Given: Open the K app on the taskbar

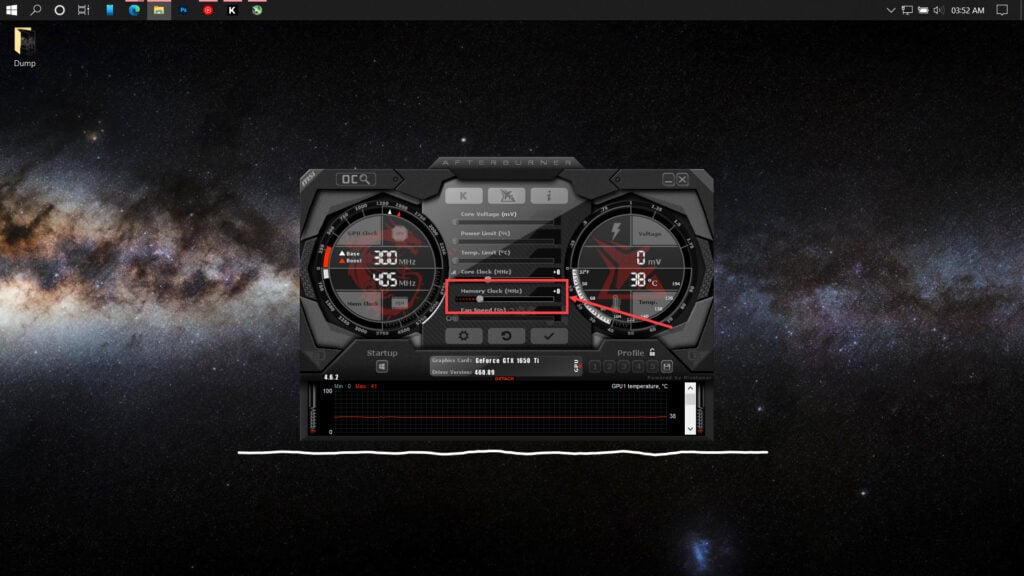Looking at the screenshot, I should (232, 10).
